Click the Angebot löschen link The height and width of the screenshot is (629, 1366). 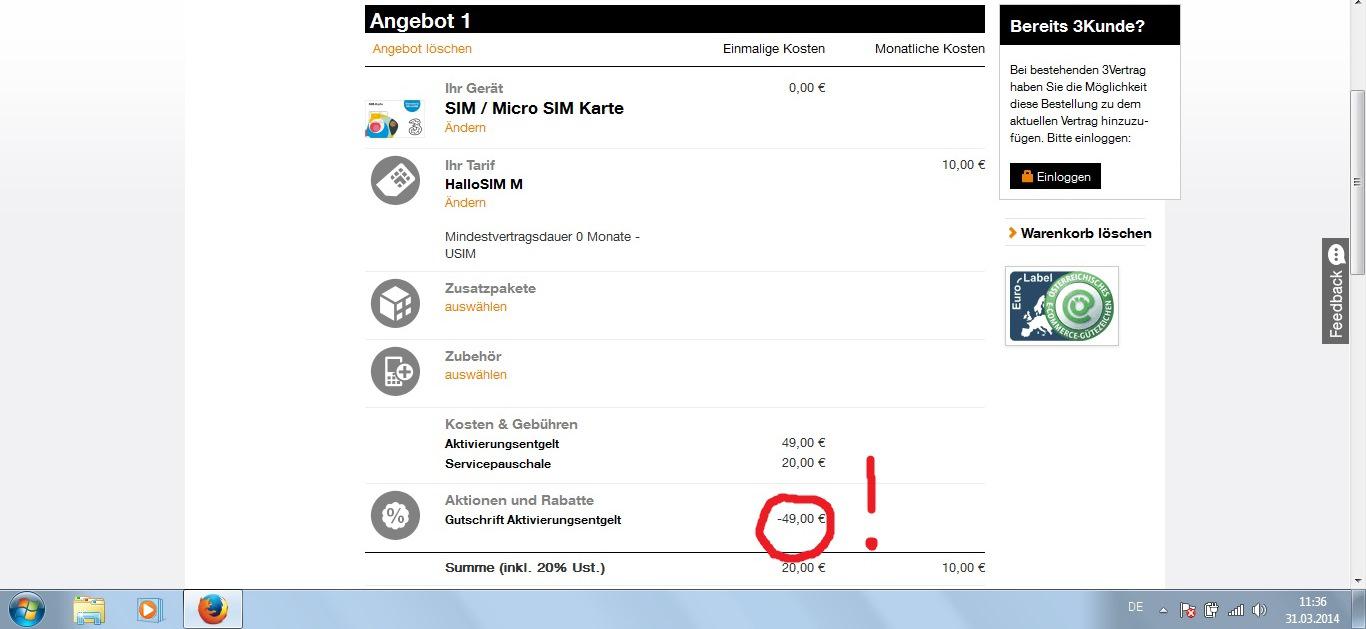click(x=422, y=49)
